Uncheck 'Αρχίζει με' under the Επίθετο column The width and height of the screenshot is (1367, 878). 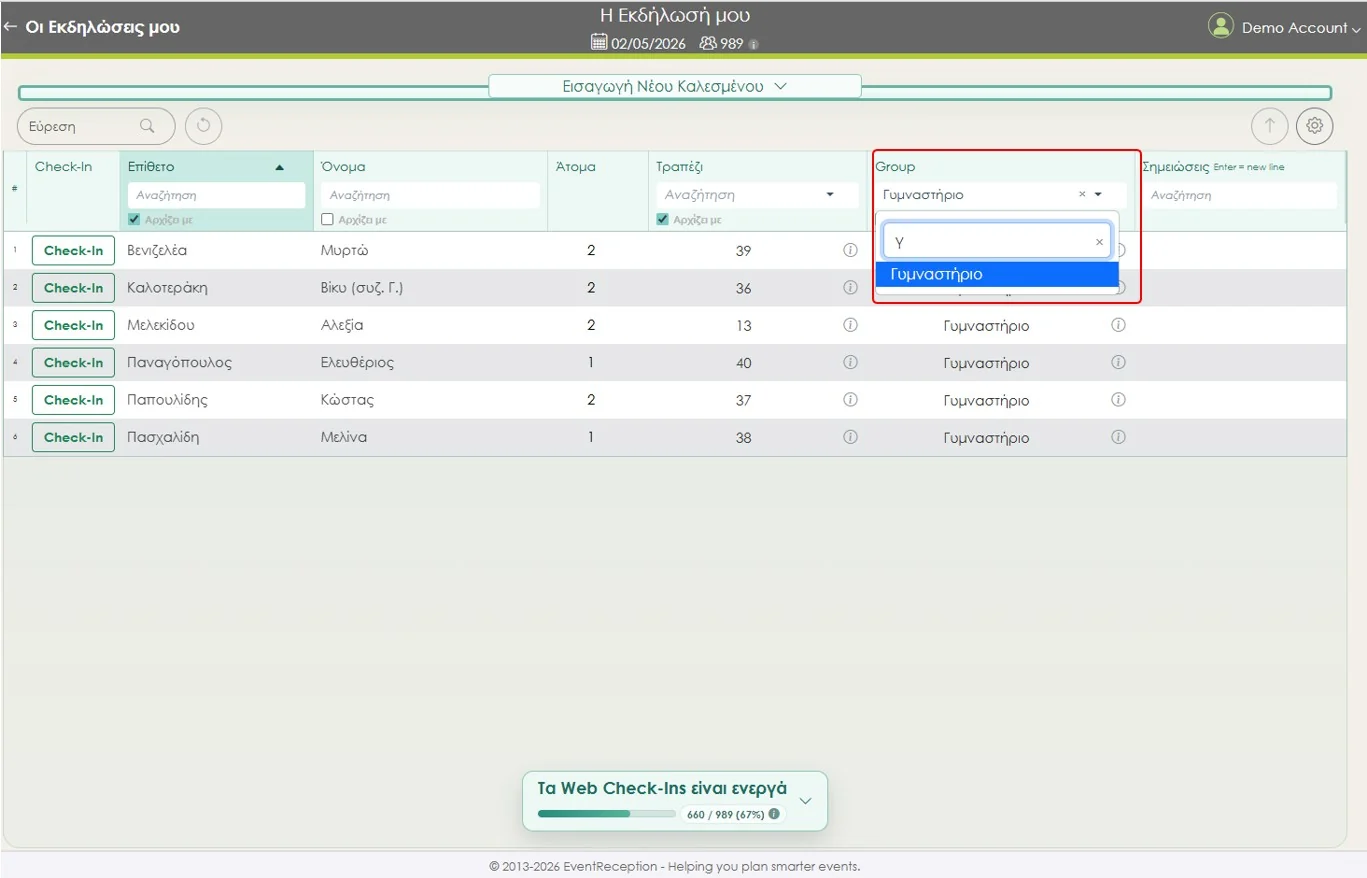click(x=135, y=220)
